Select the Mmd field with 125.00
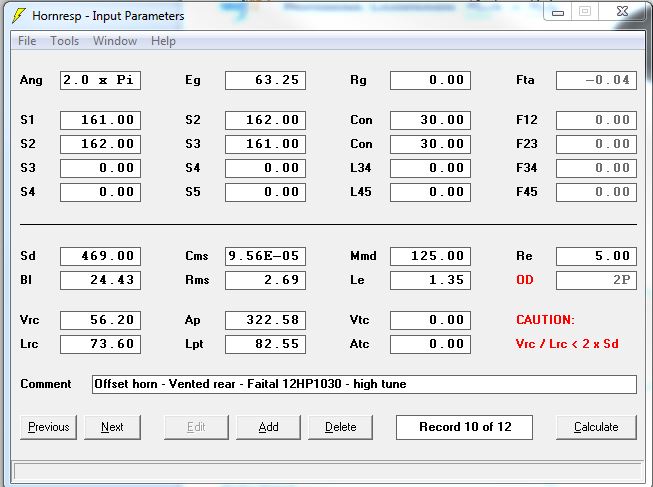 [430, 256]
